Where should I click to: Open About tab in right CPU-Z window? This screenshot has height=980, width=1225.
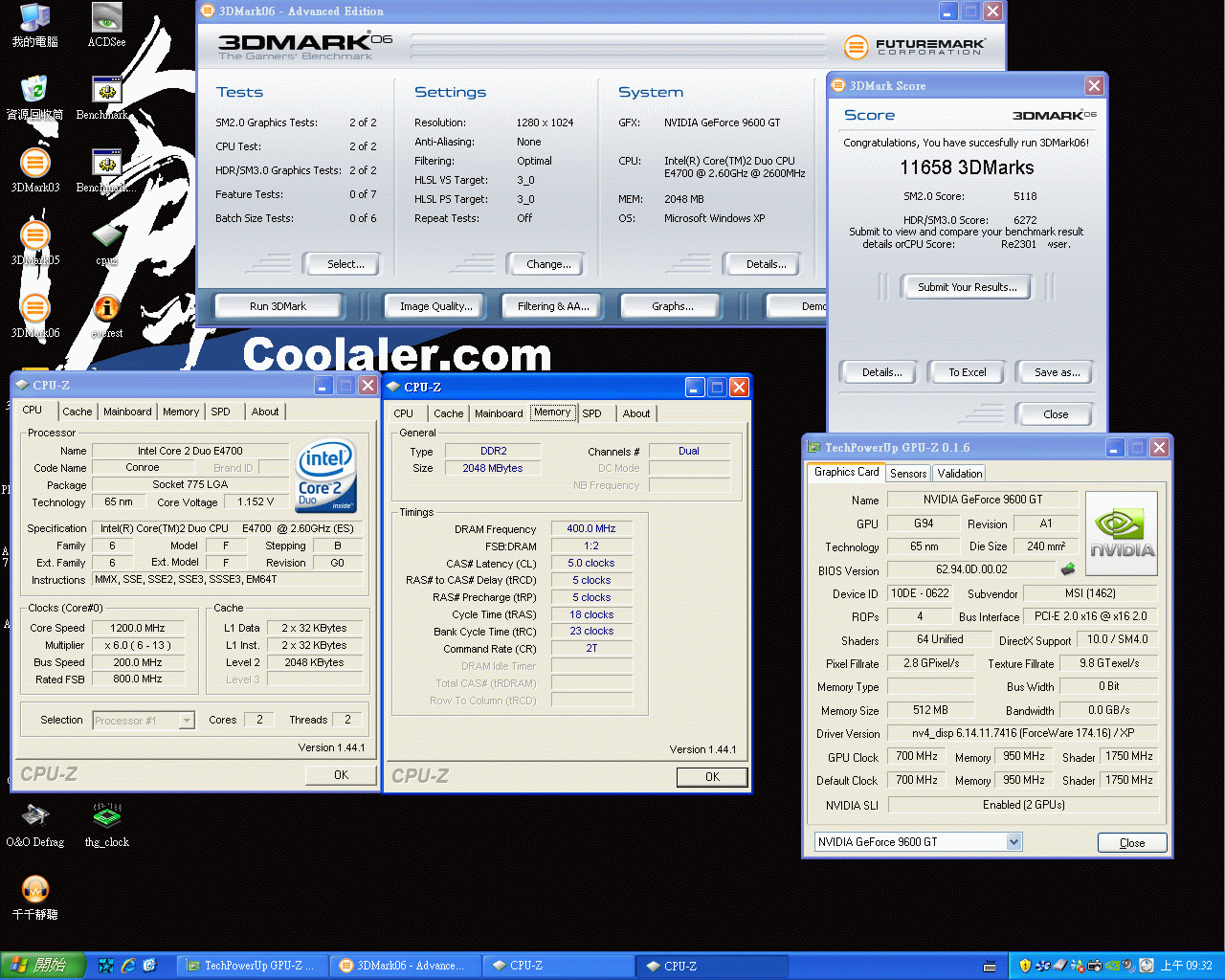pos(636,413)
